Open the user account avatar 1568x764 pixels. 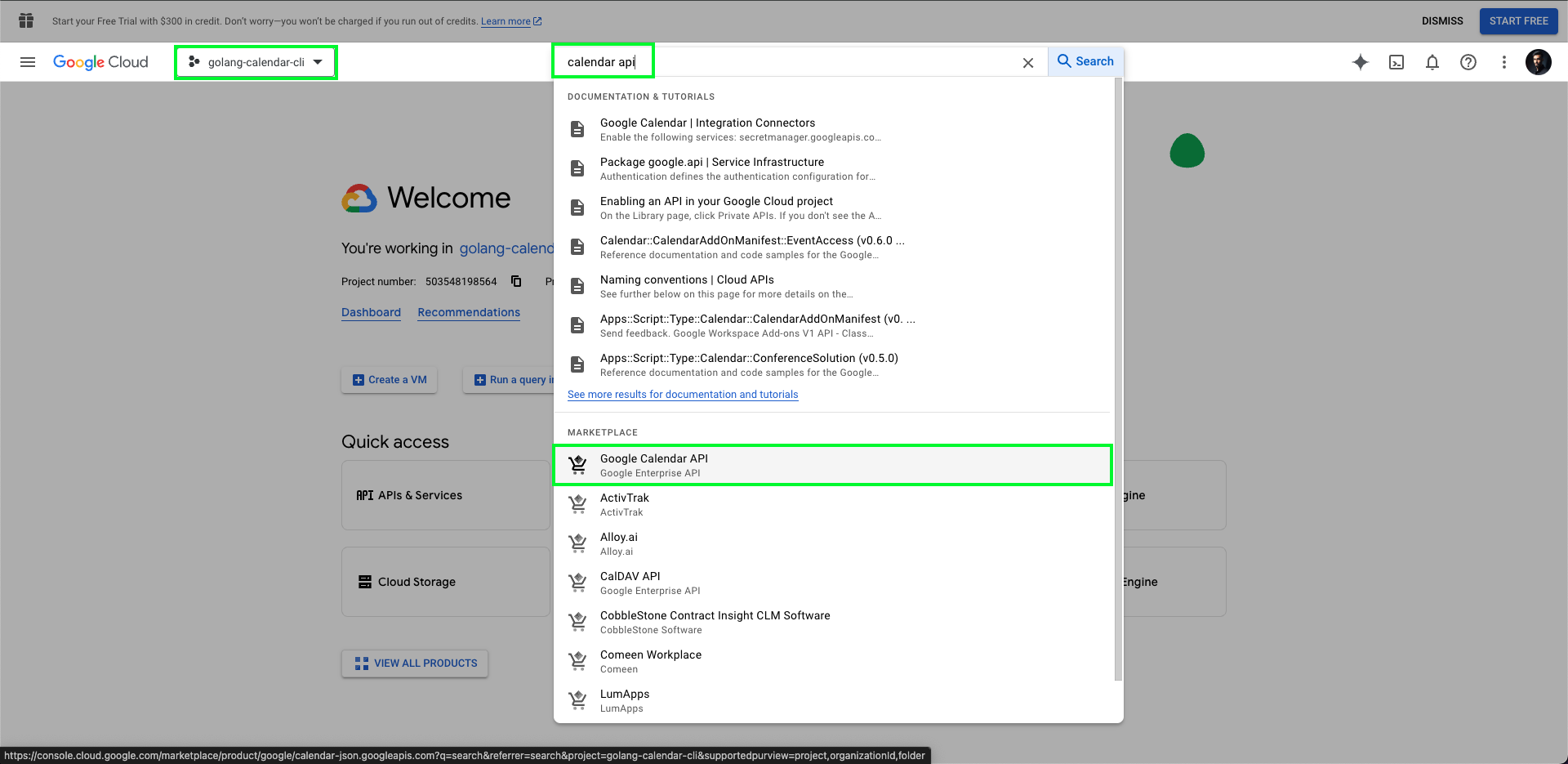pyautogui.click(x=1539, y=62)
